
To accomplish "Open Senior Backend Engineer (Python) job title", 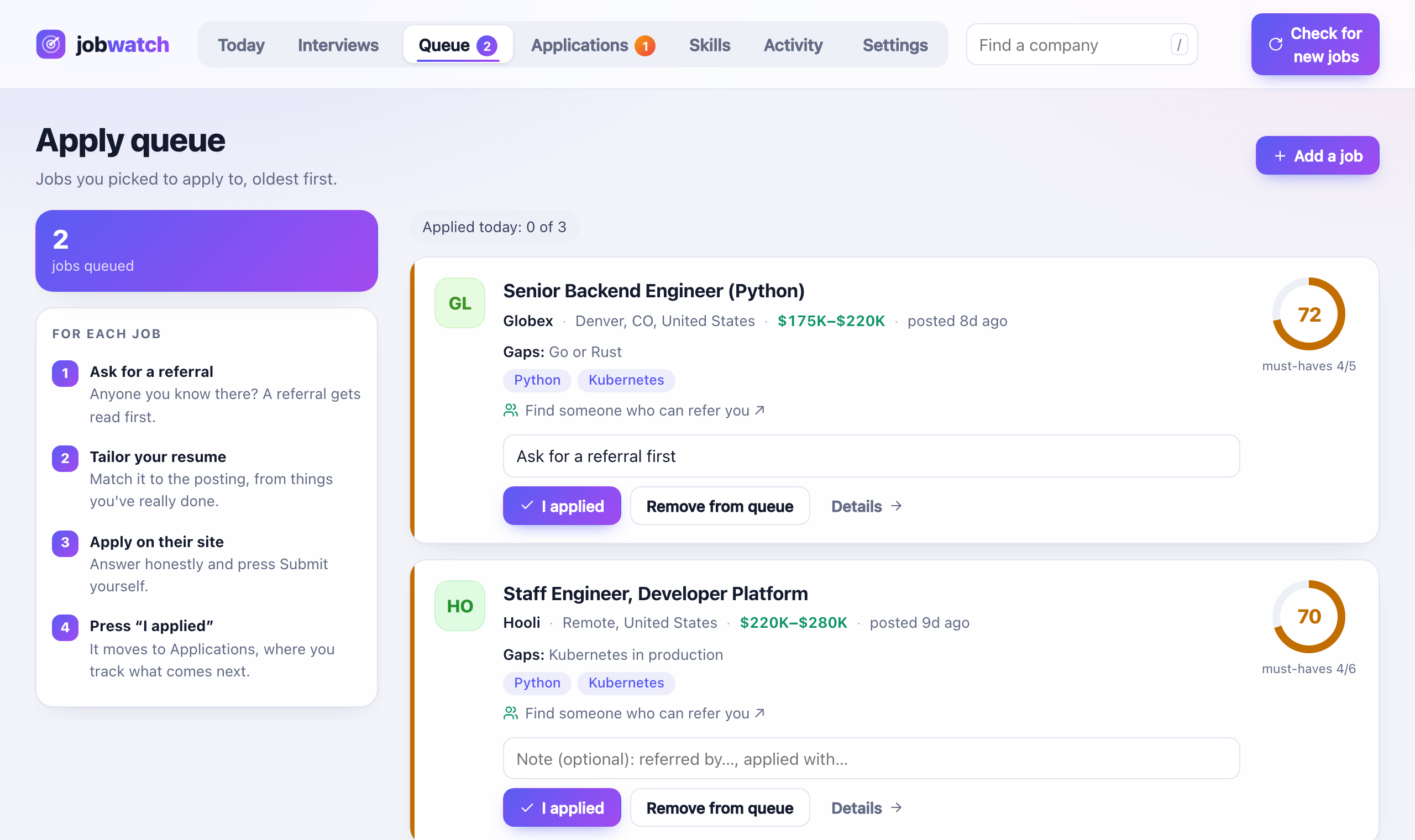I will point(654,290).
